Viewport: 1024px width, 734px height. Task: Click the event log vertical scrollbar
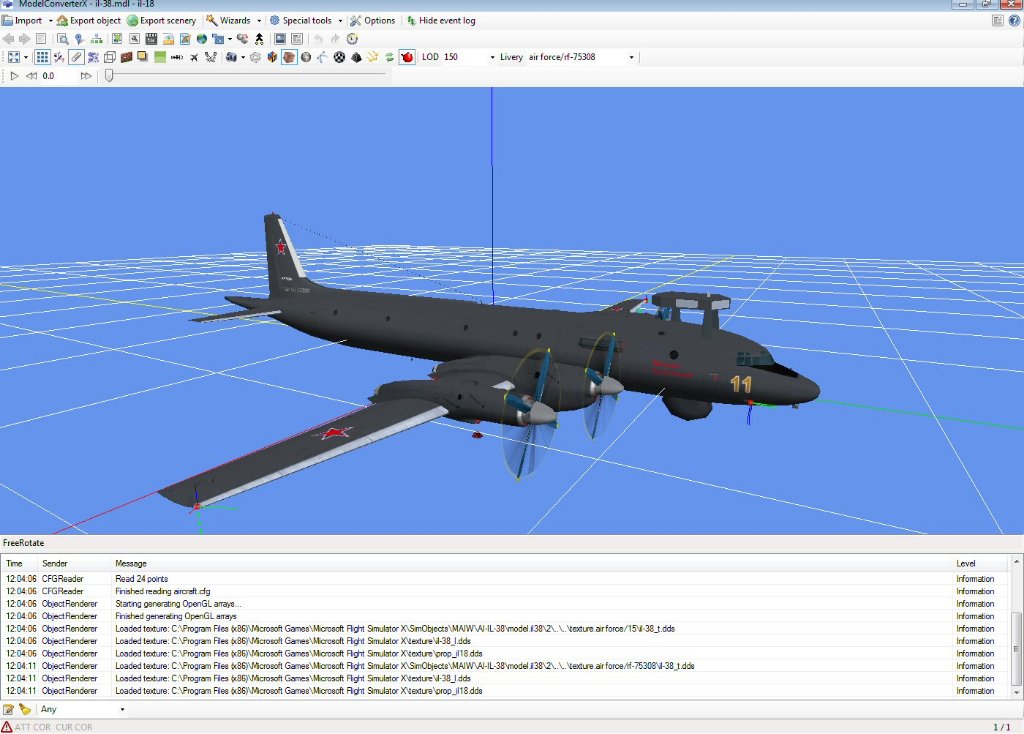point(1016,627)
